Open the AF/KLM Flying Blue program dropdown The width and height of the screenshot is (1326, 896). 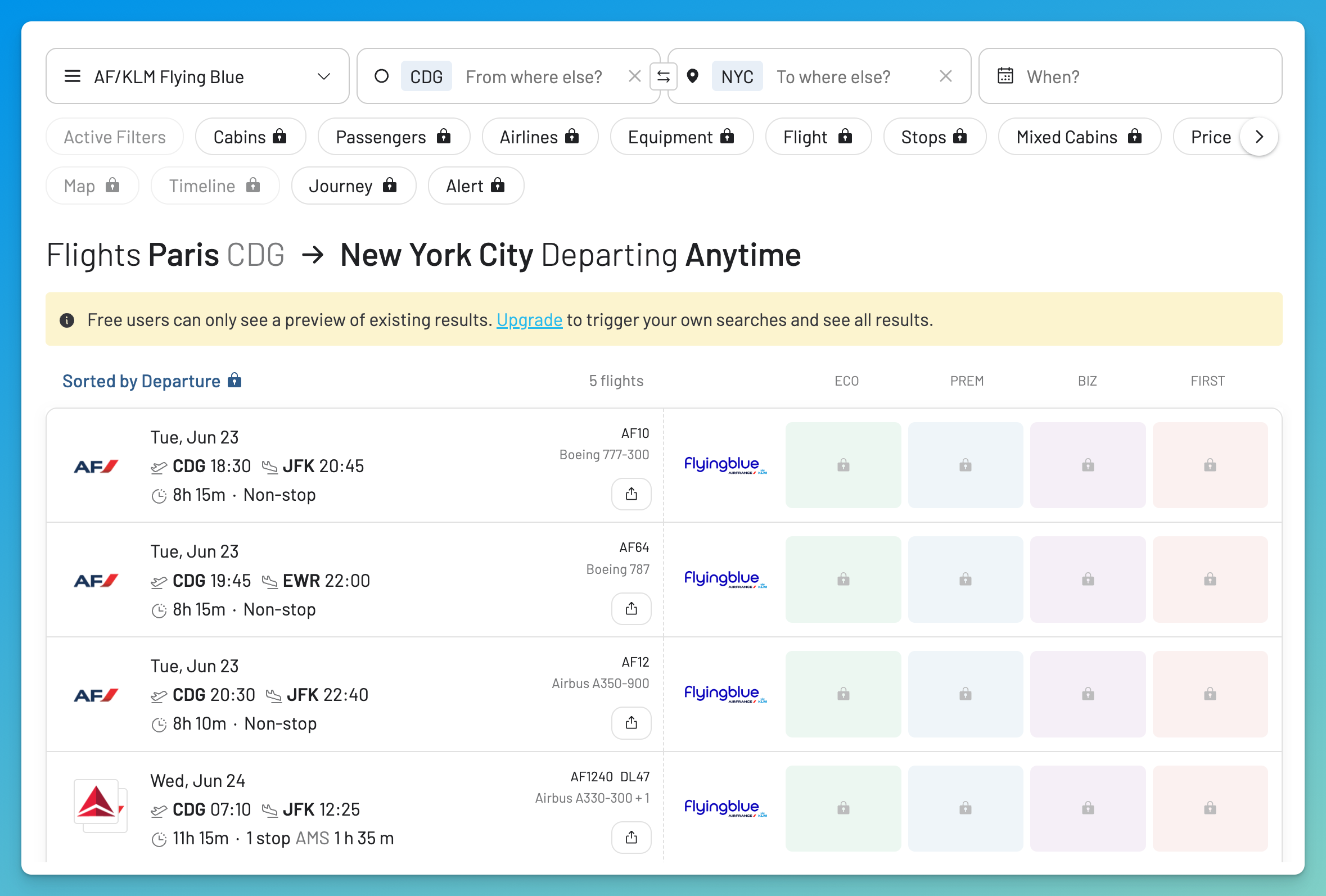coord(197,76)
